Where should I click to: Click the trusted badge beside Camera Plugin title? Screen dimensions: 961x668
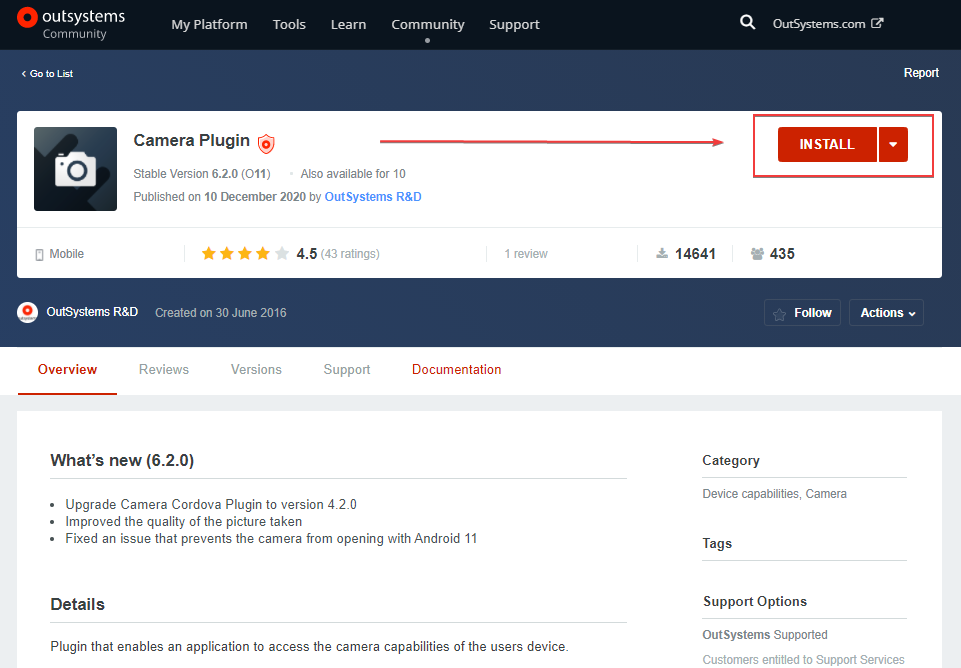click(x=265, y=142)
